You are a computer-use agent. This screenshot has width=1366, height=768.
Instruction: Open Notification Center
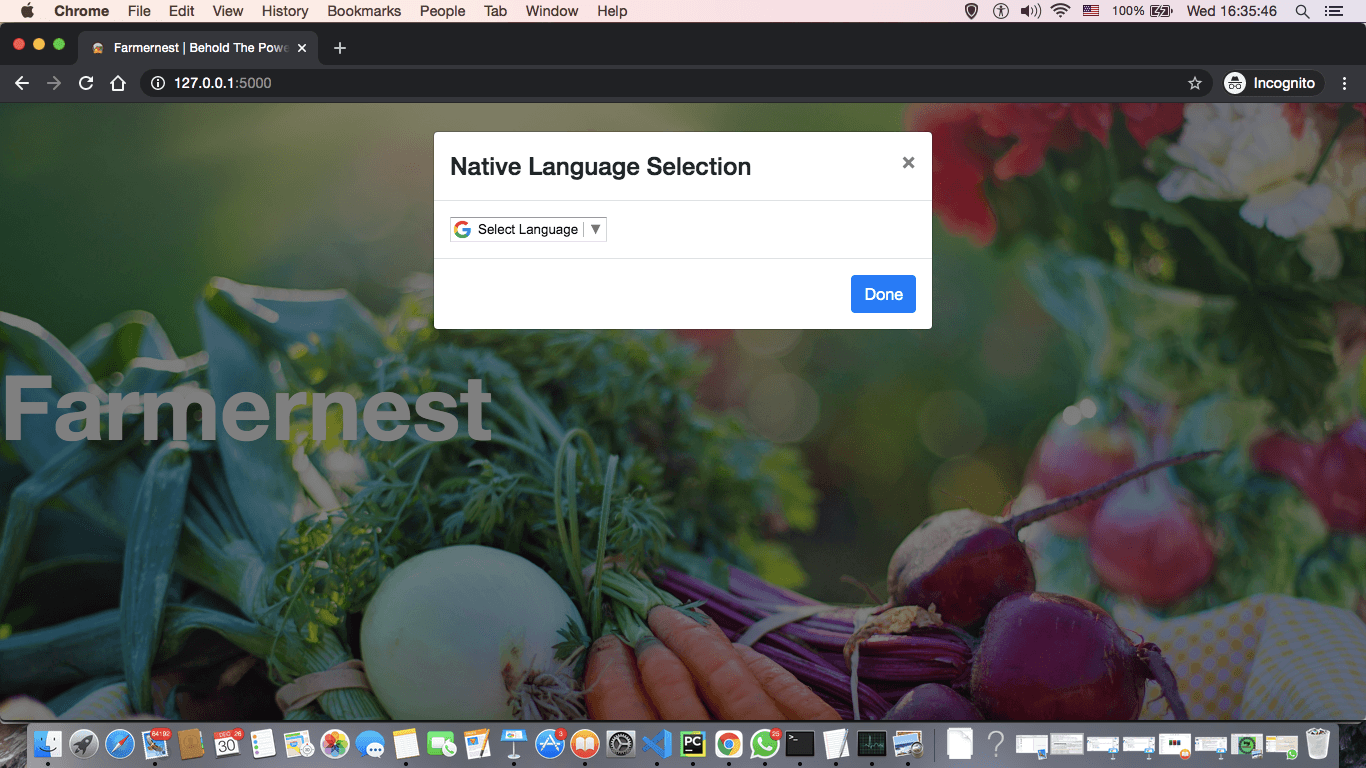coord(1333,11)
